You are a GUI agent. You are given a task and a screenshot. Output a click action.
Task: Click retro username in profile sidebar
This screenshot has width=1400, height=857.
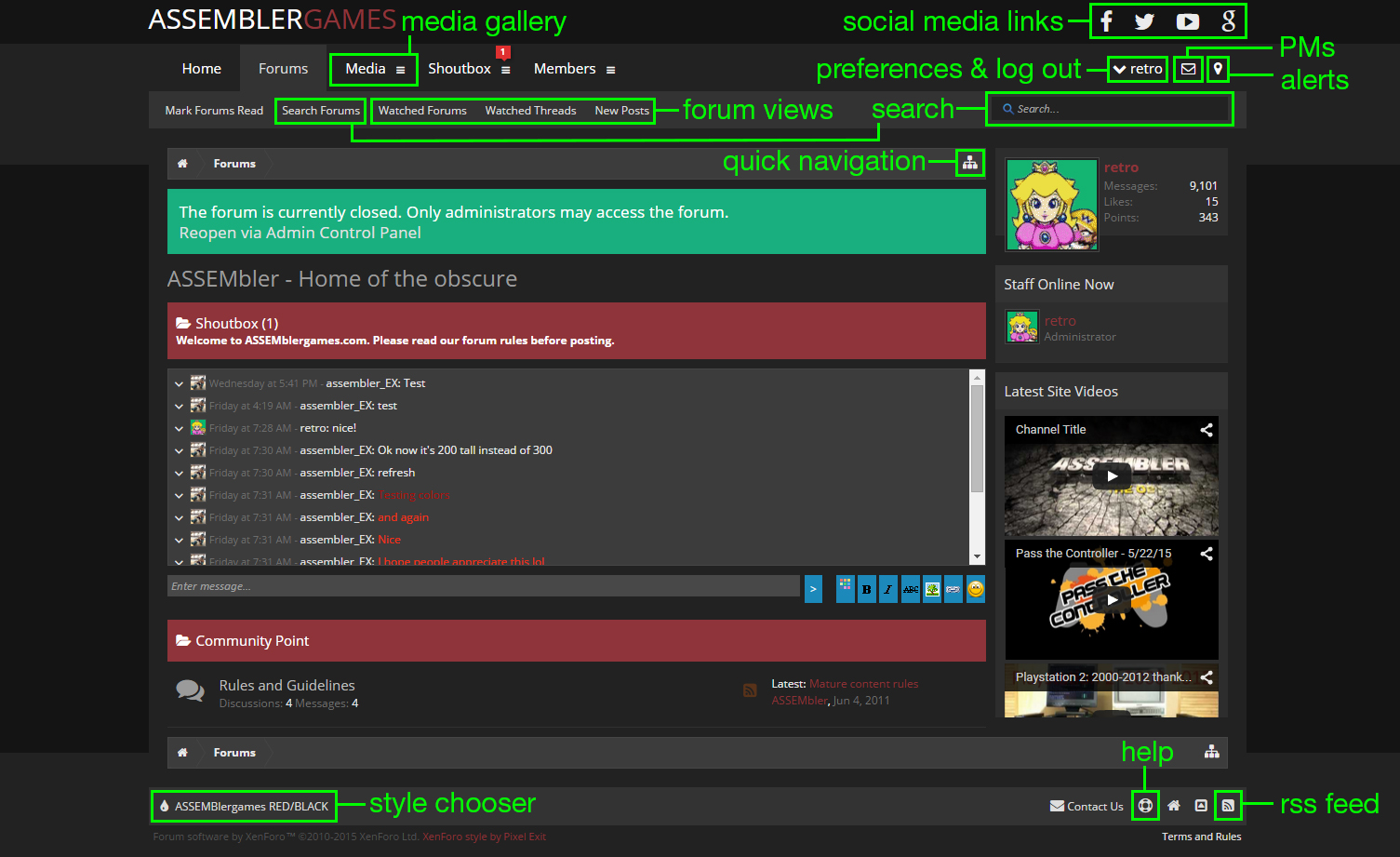(x=1121, y=167)
